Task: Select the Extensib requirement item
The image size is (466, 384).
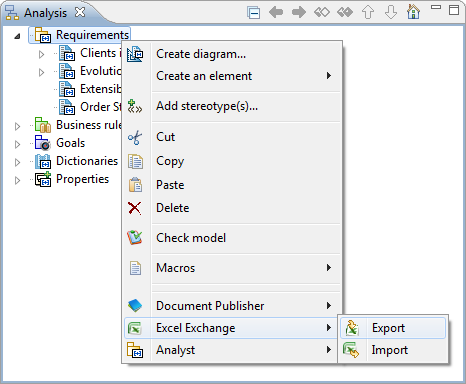Action: tap(100, 89)
